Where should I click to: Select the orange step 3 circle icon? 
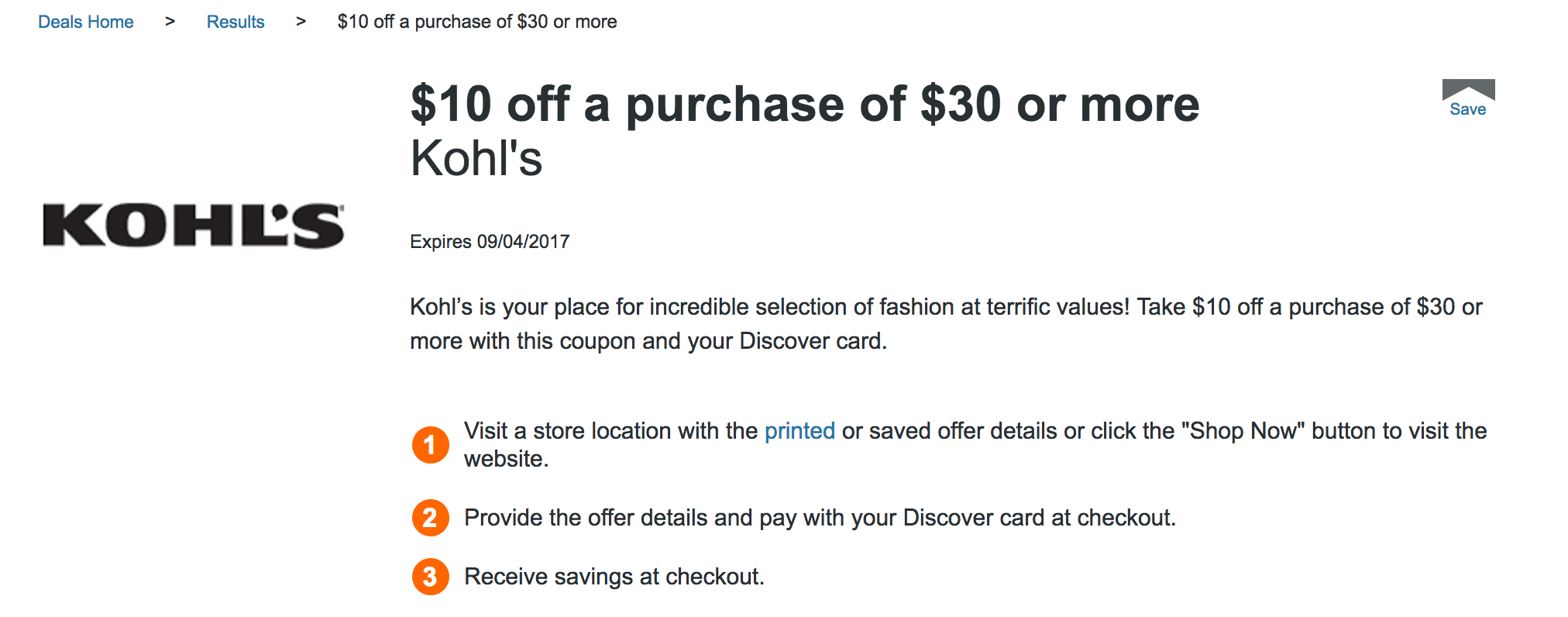tap(430, 577)
